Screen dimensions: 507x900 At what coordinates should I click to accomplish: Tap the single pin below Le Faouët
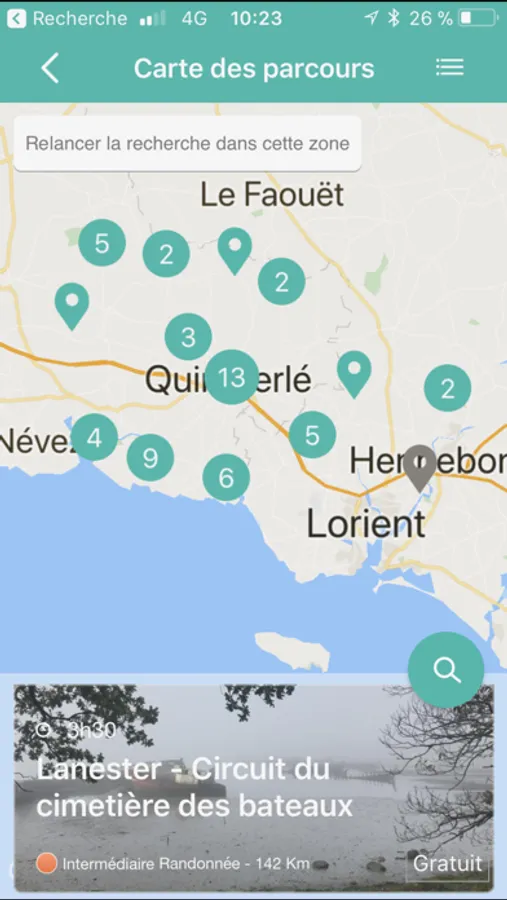235,251
